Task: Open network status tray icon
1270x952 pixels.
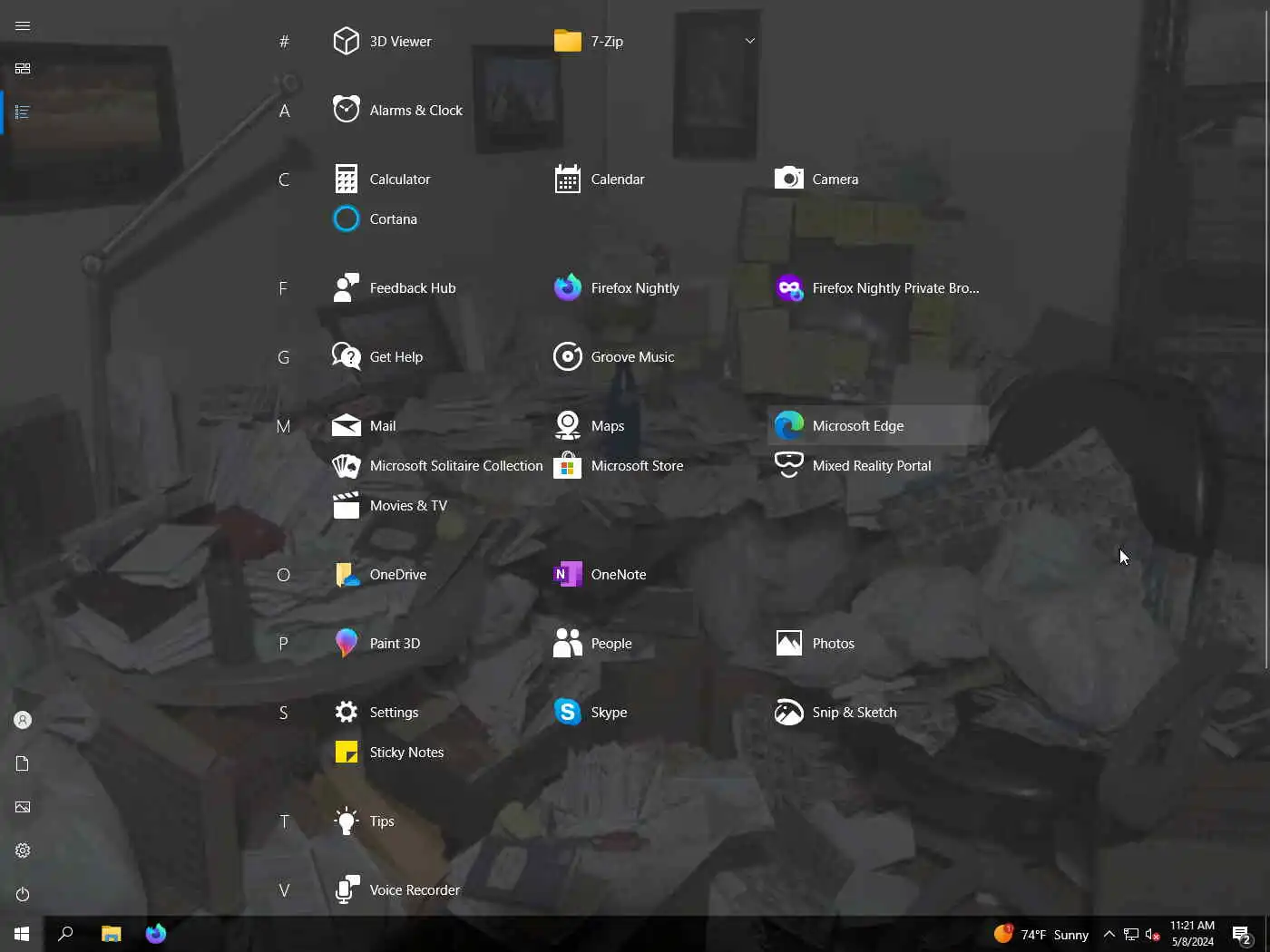Action: click(x=1131, y=934)
